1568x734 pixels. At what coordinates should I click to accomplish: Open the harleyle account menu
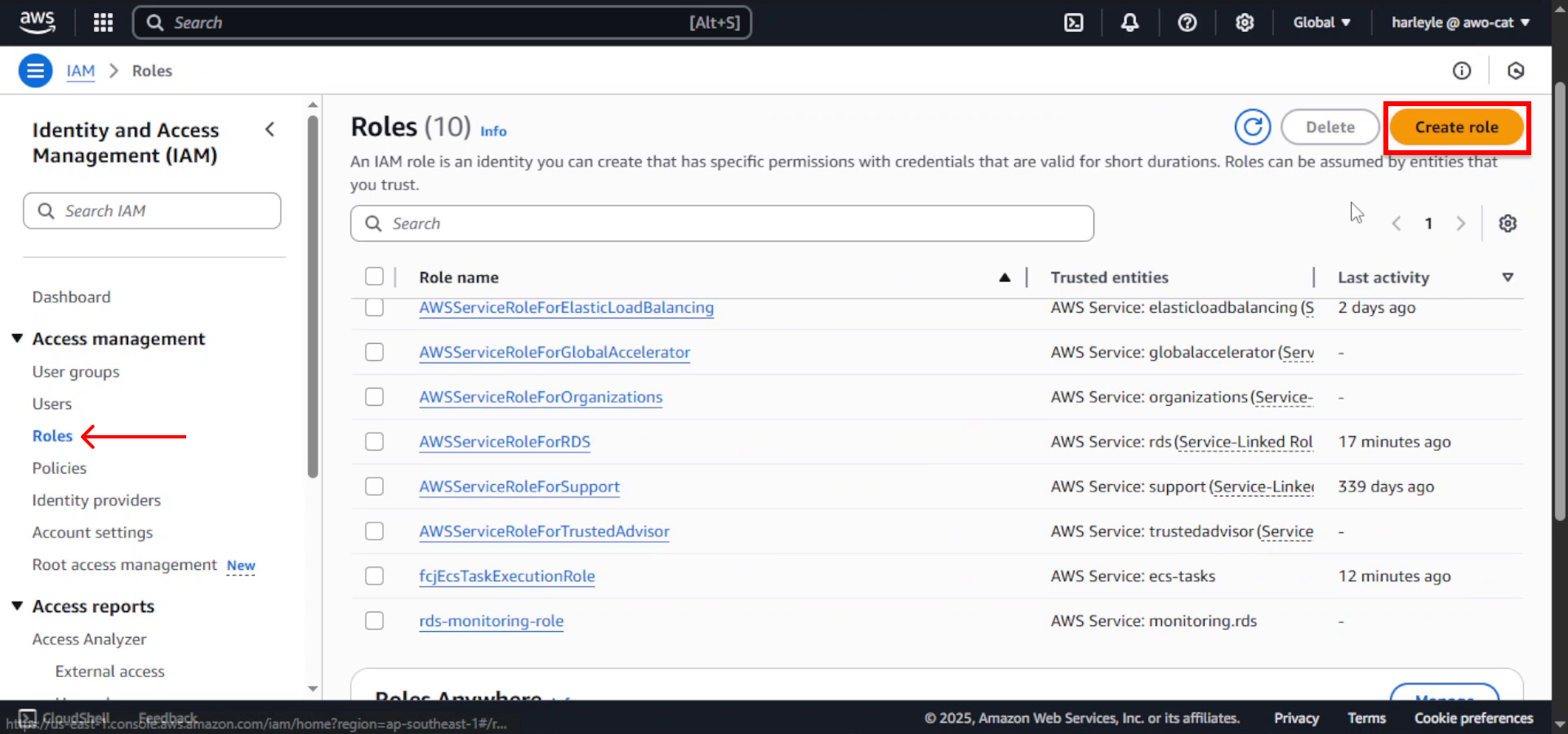click(1460, 22)
